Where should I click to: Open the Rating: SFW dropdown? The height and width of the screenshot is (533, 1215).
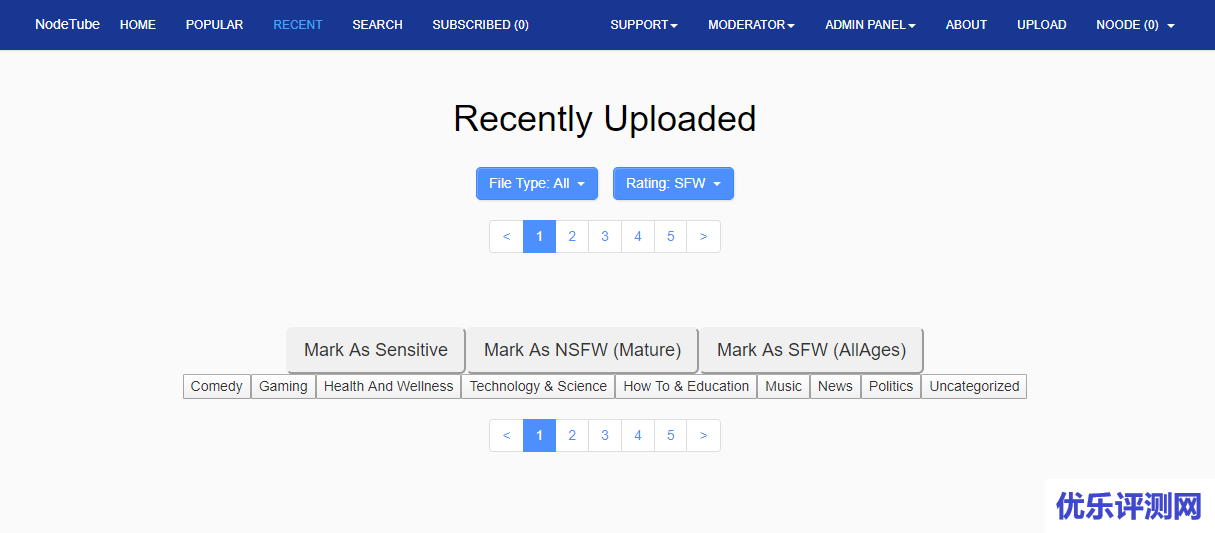point(673,183)
